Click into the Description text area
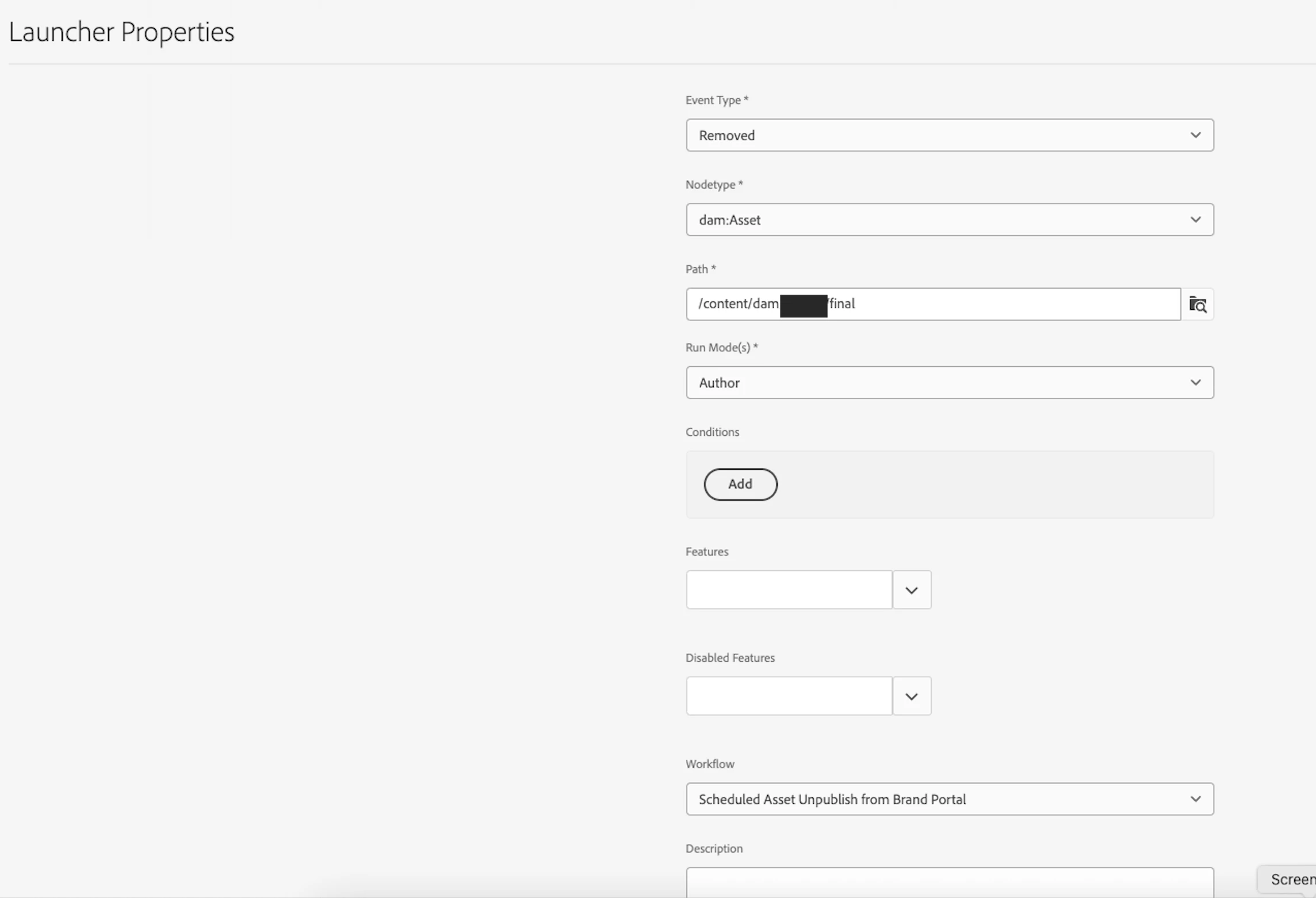Viewport: 1316px width, 898px height. 949,884
